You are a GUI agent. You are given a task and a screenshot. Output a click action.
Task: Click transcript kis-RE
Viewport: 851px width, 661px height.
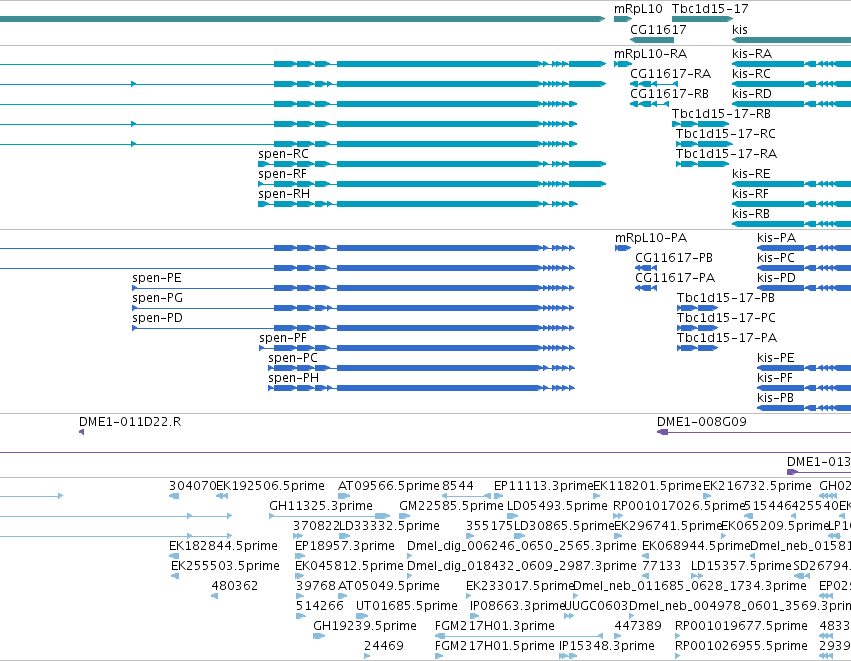[751, 174]
